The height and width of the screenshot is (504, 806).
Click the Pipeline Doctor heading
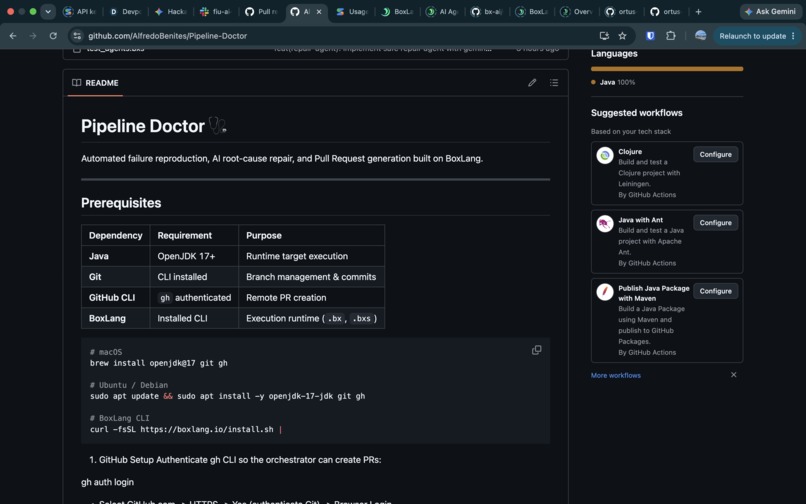click(153, 126)
